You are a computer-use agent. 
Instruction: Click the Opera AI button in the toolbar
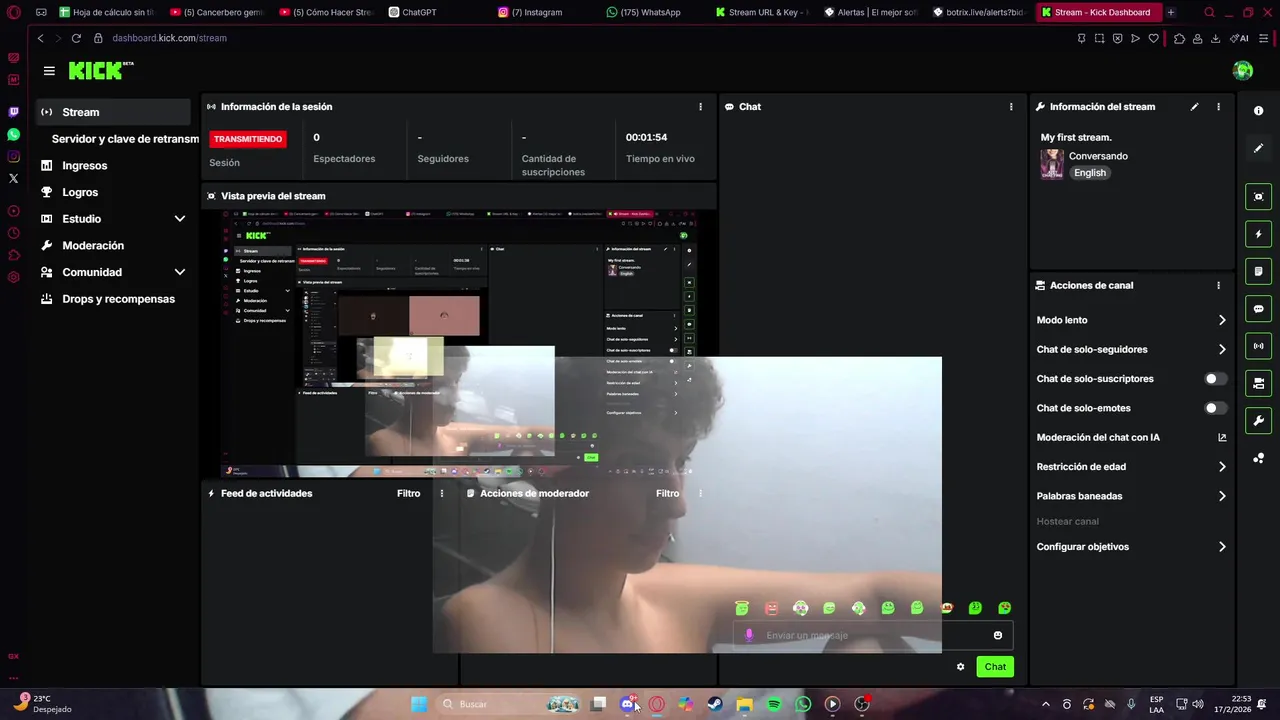point(1240,38)
